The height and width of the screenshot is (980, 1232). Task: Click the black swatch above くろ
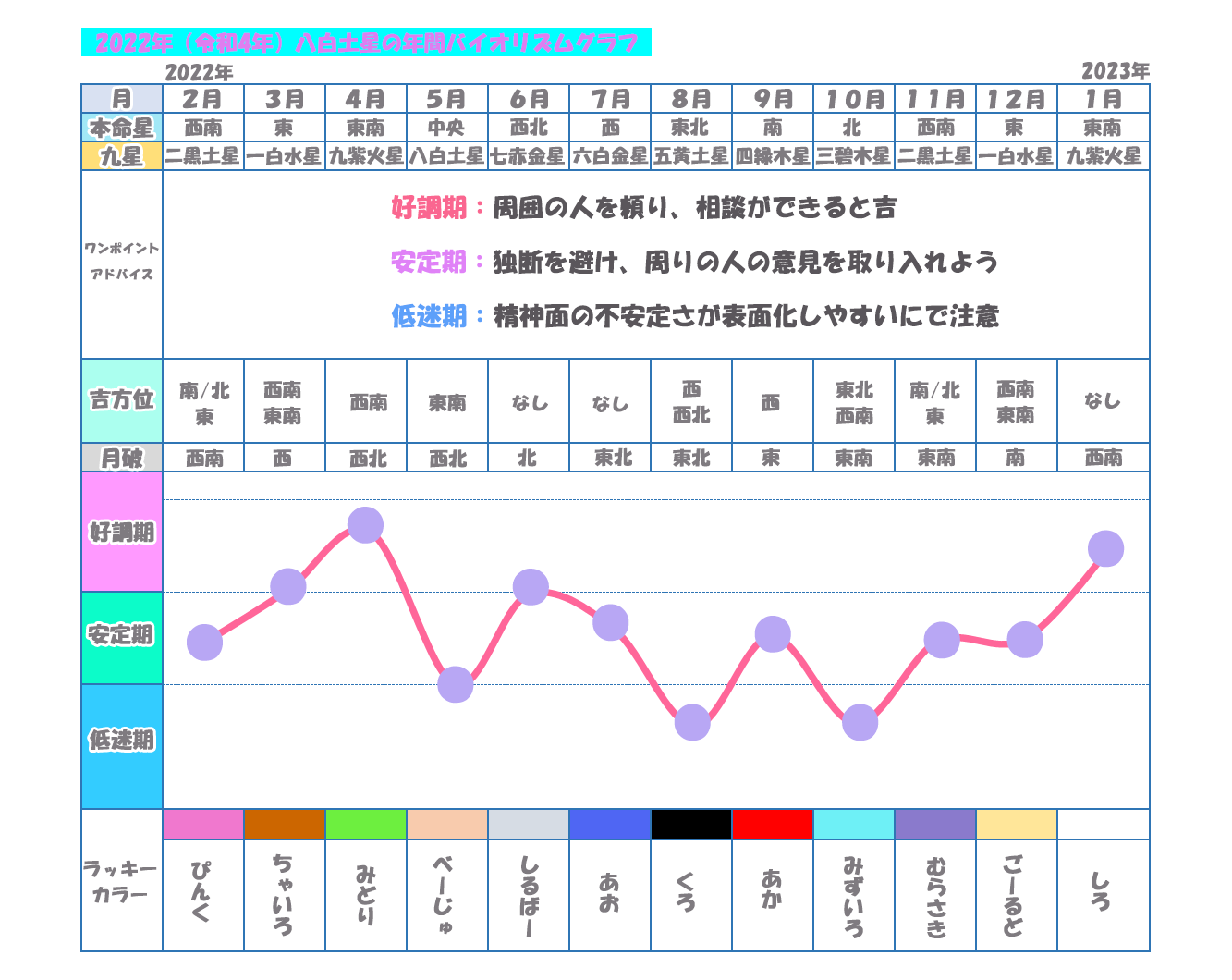[x=691, y=824]
